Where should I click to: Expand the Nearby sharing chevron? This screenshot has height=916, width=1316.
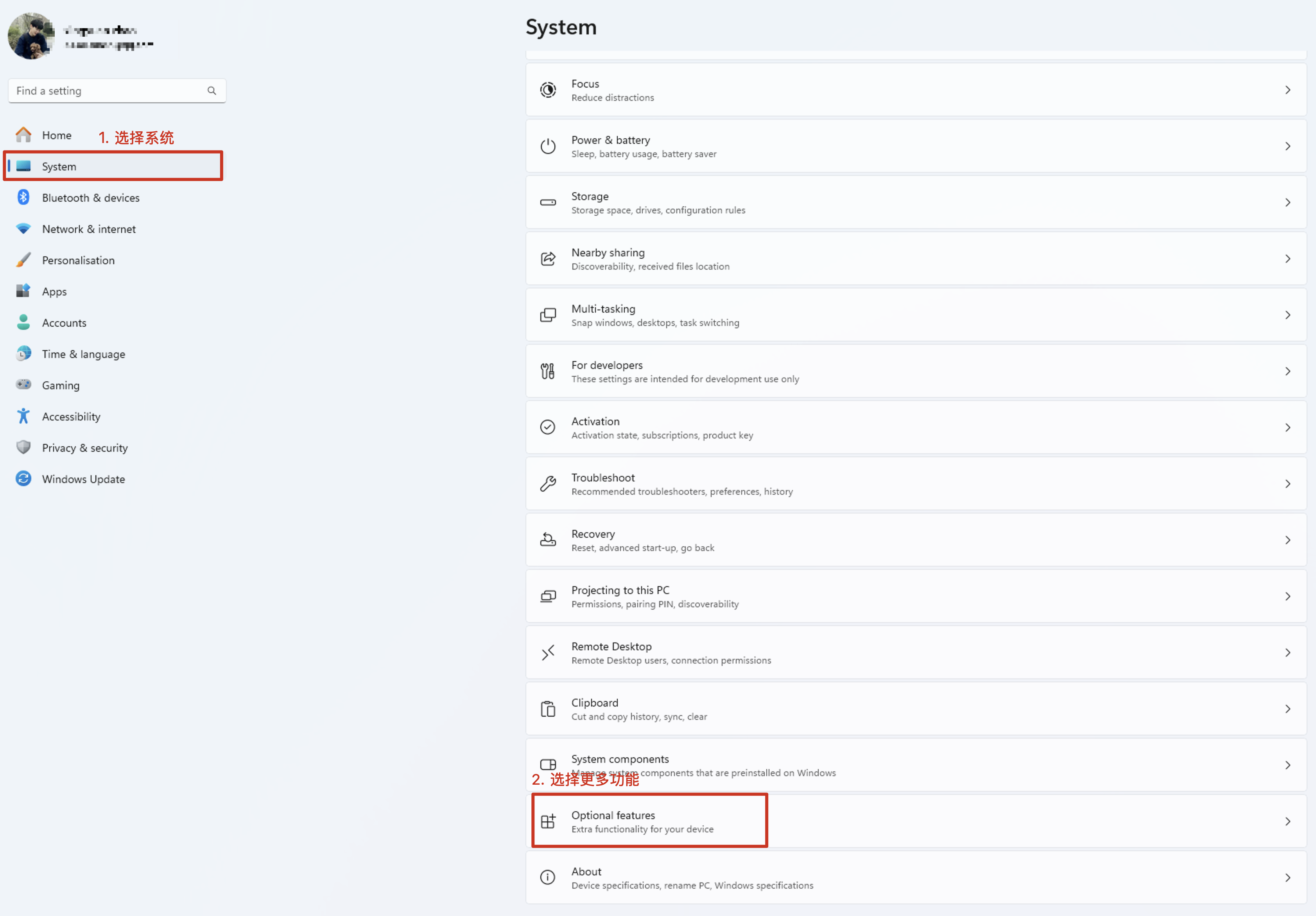tap(1287, 258)
